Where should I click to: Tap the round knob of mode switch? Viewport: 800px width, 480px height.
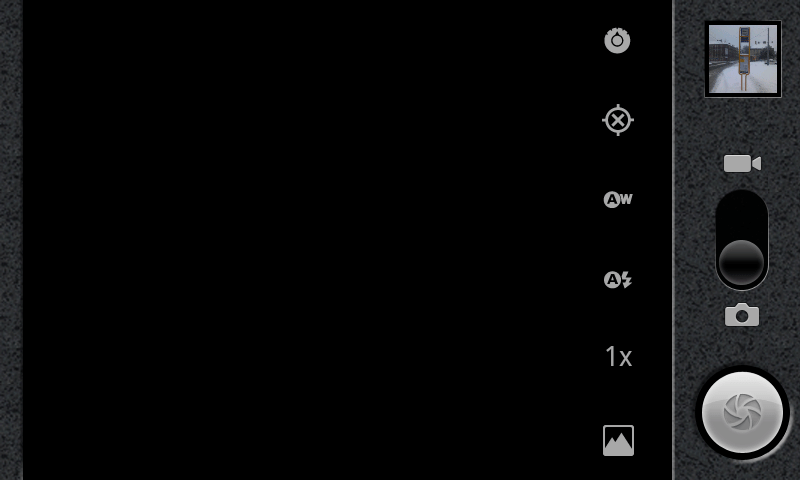tap(741, 262)
